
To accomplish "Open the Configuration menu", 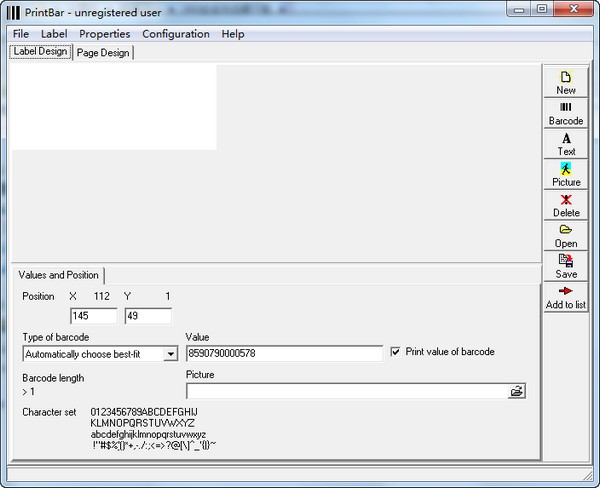I will point(176,34).
